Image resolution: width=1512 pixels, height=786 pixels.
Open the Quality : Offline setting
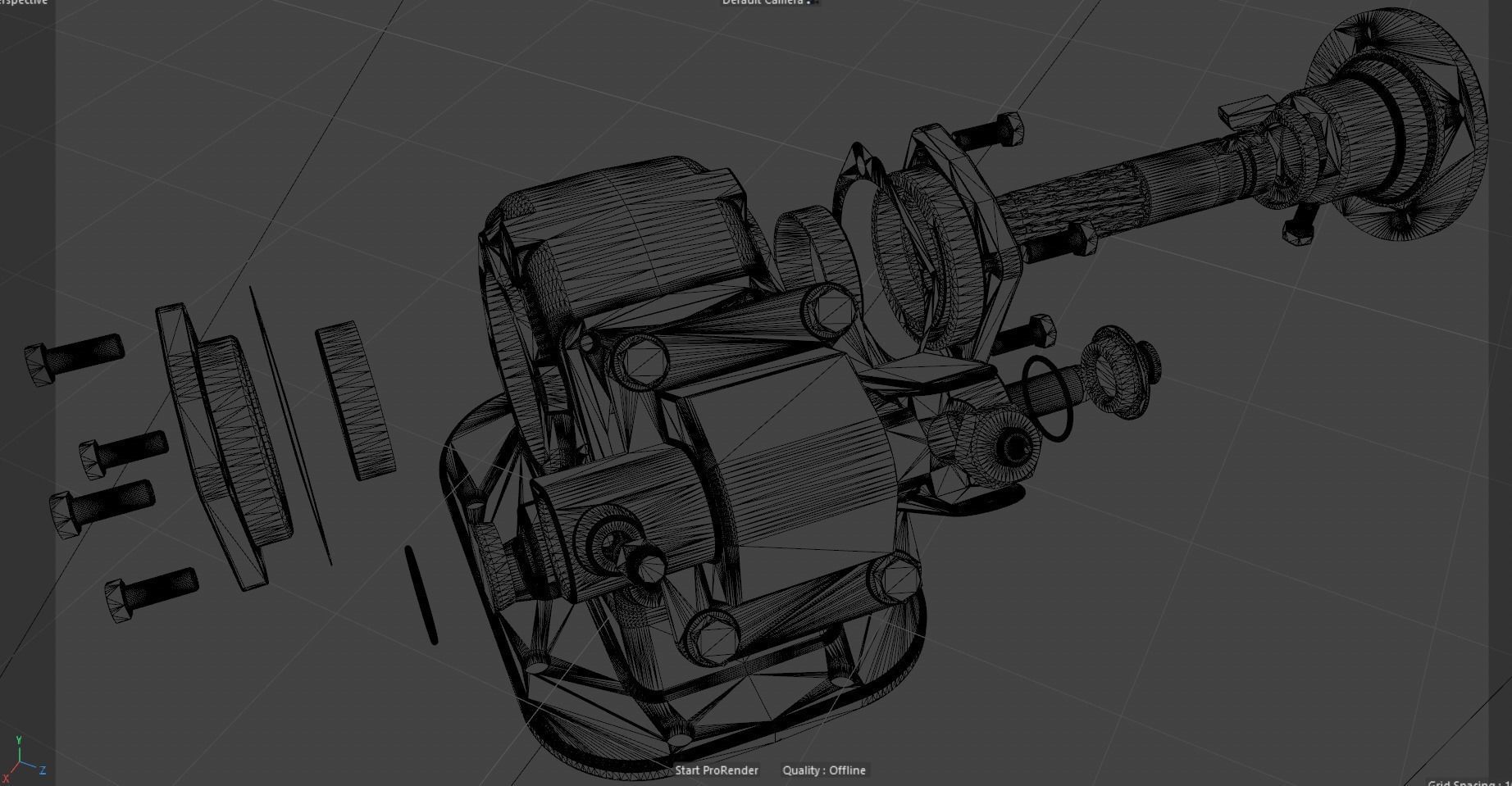click(824, 770)
